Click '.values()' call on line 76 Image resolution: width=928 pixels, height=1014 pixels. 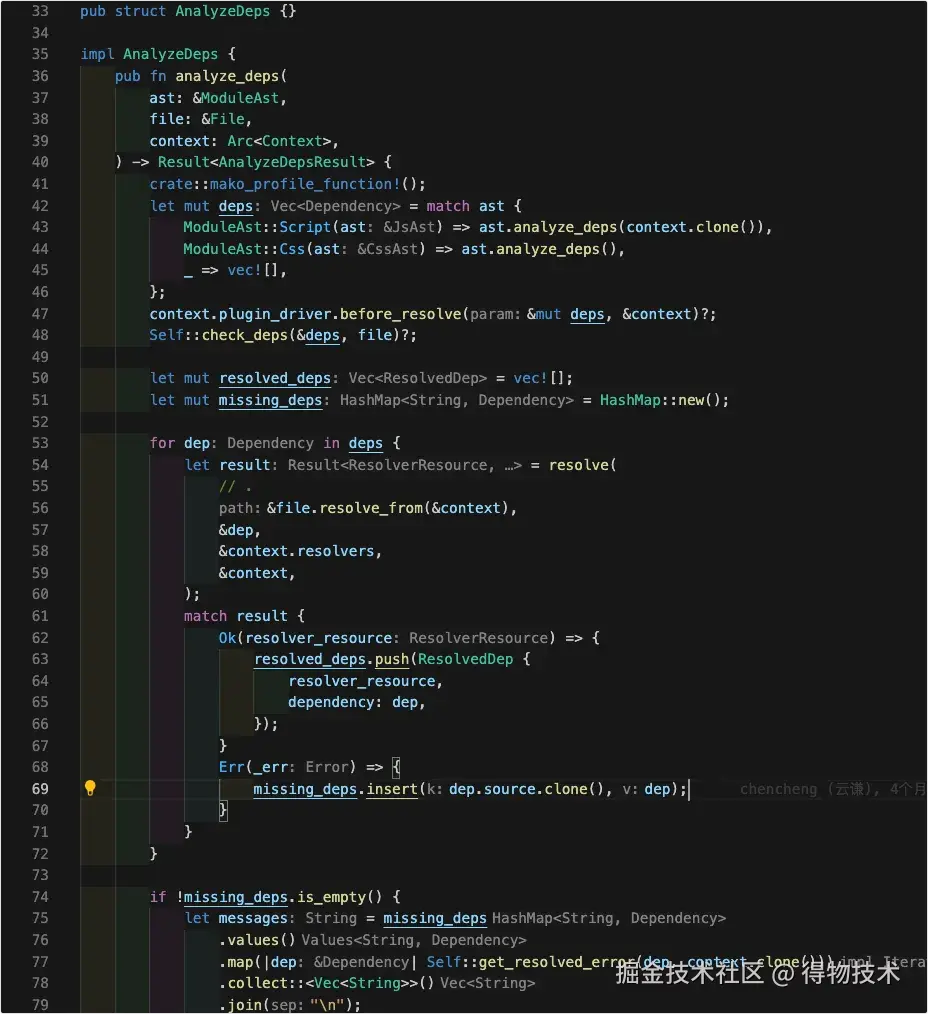coord(257,940)
